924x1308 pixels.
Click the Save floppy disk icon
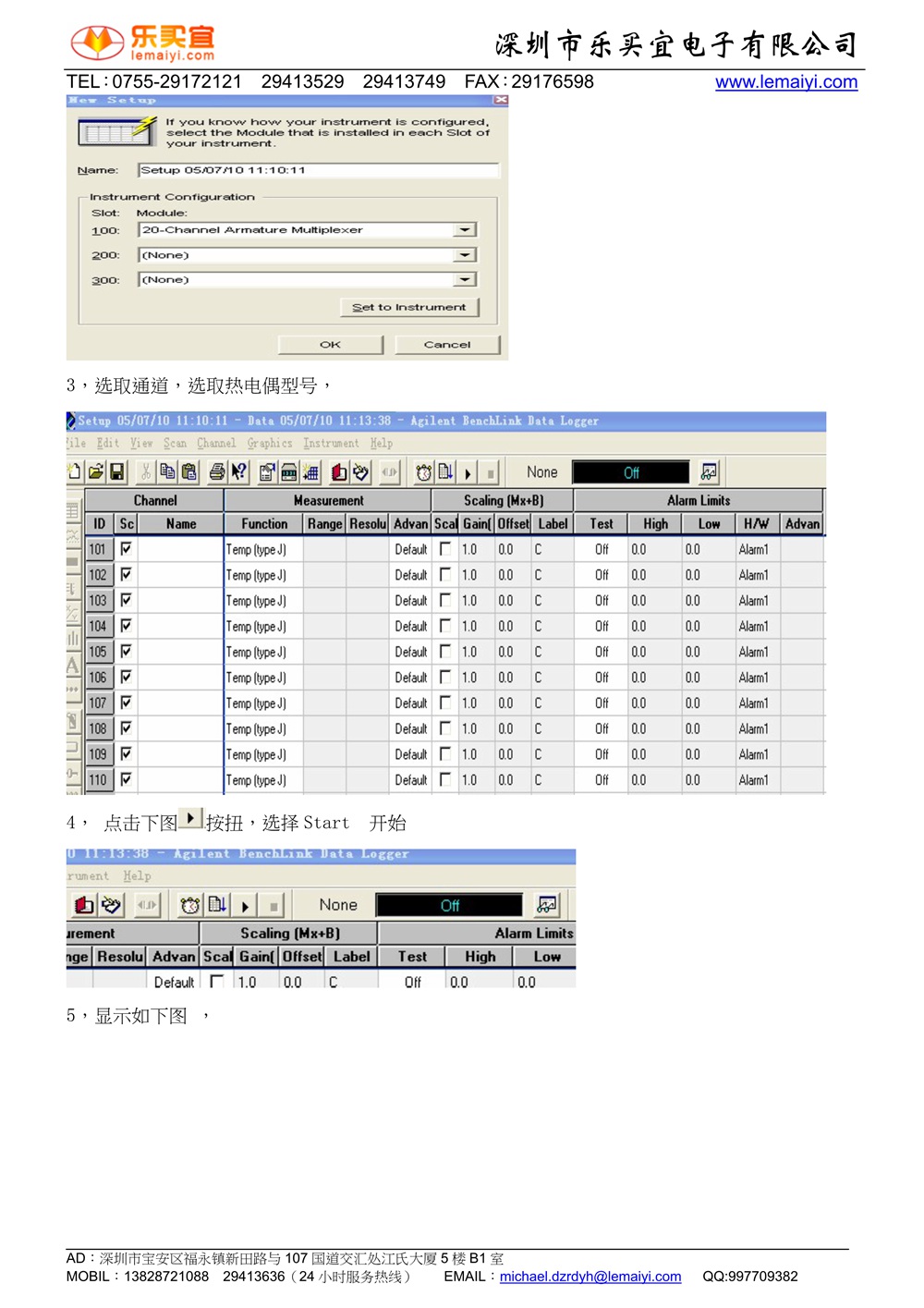tap(117, 472)
